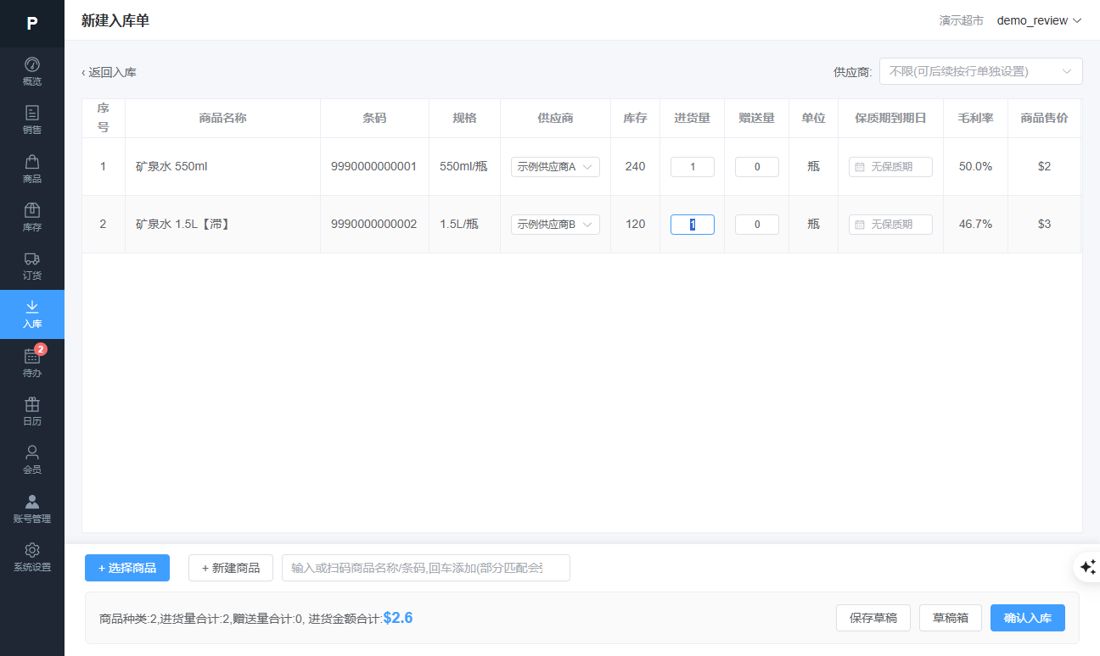Viewport: 1100px width, 656px height.
Task: Click spec cell 550ml/瓶
Action: (x=463, y=167)
